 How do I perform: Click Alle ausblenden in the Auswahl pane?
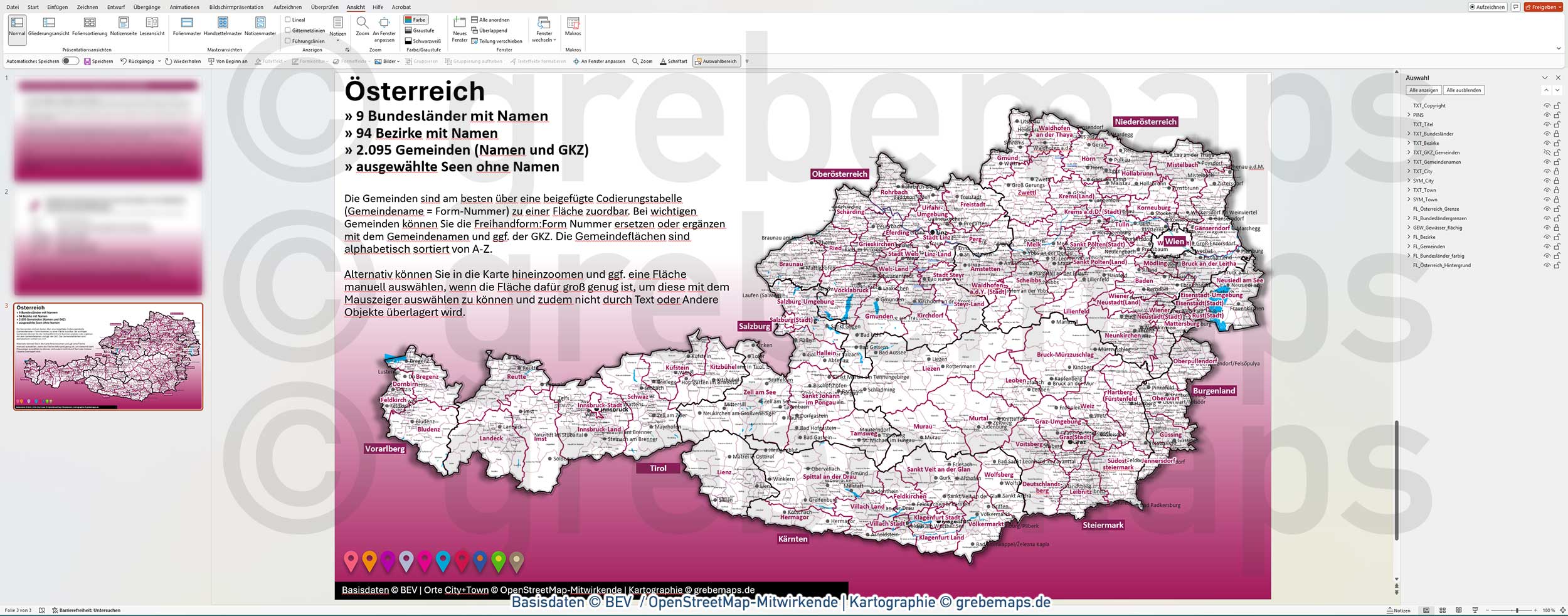click(x=1463, y=90)
